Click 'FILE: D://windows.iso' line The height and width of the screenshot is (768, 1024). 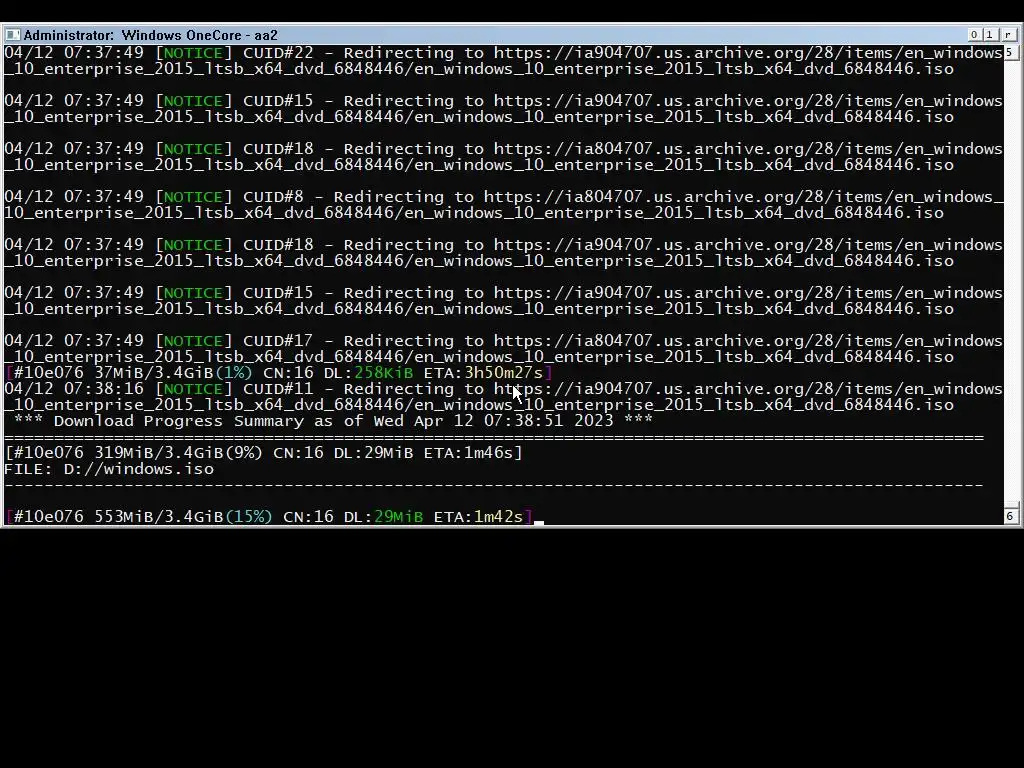[x=109, y=469]
